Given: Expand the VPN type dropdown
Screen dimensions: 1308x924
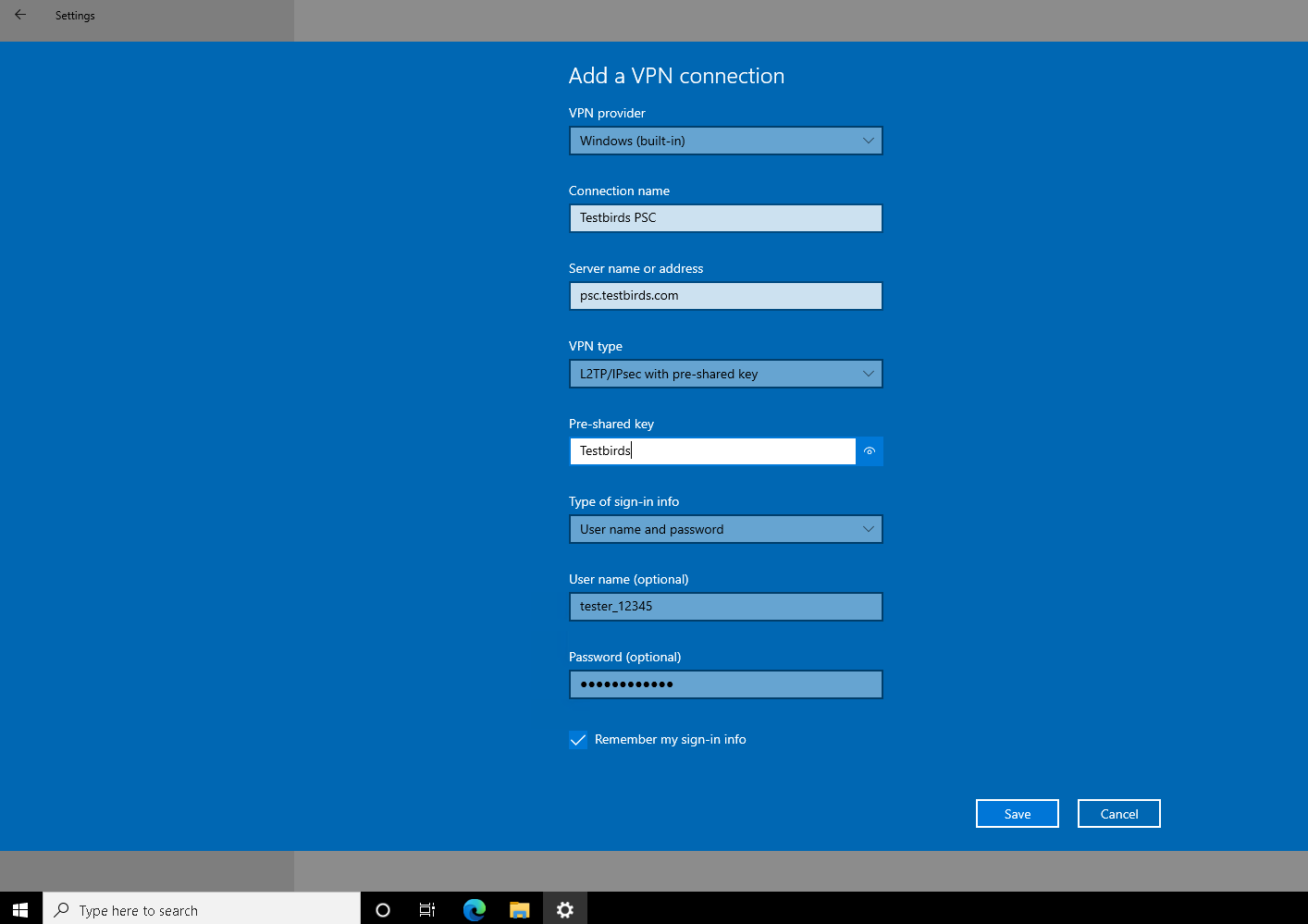Looking at the screenshot, I should click(726, 374).
